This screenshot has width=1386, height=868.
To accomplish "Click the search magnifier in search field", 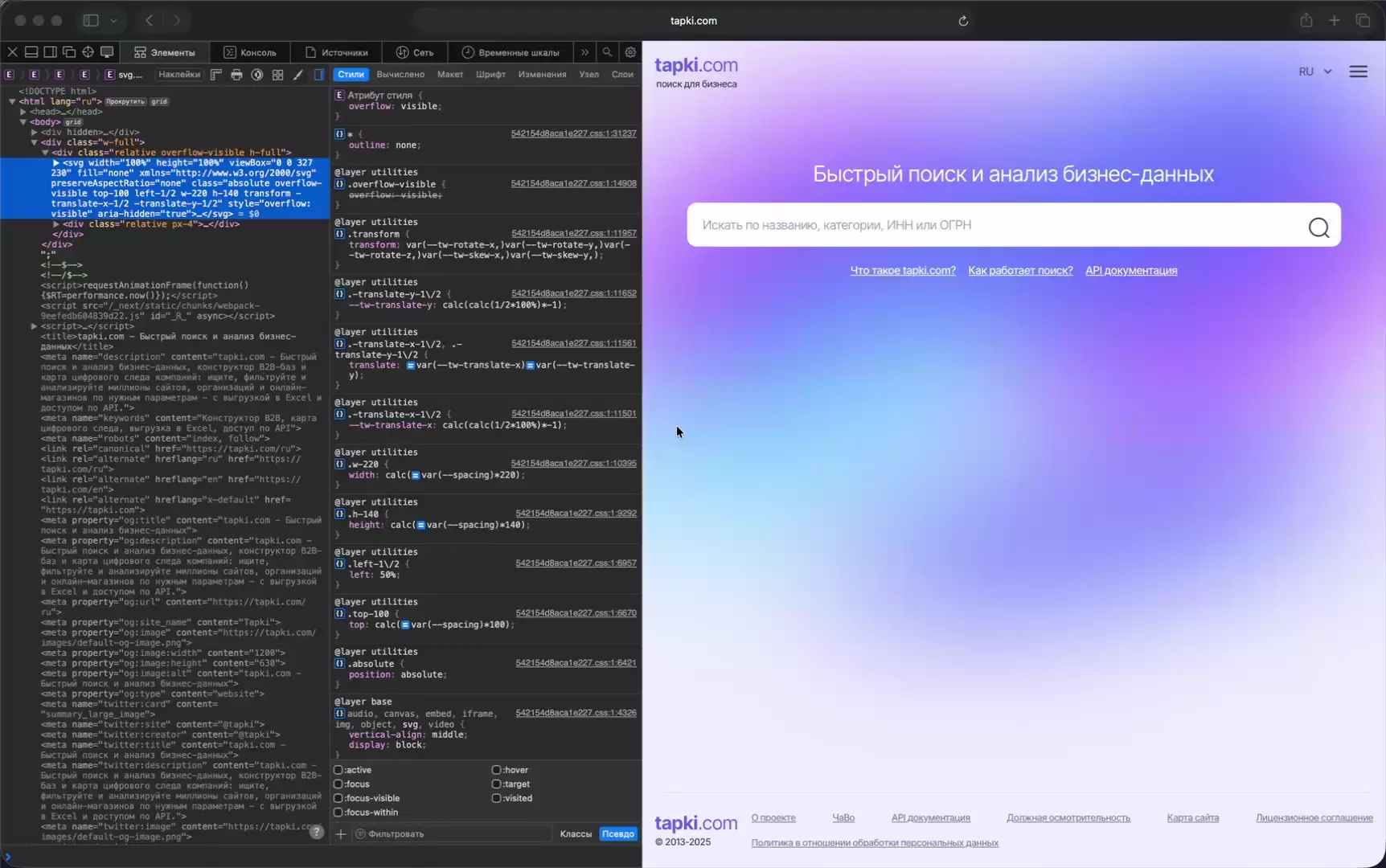I will pos(1318,227).
